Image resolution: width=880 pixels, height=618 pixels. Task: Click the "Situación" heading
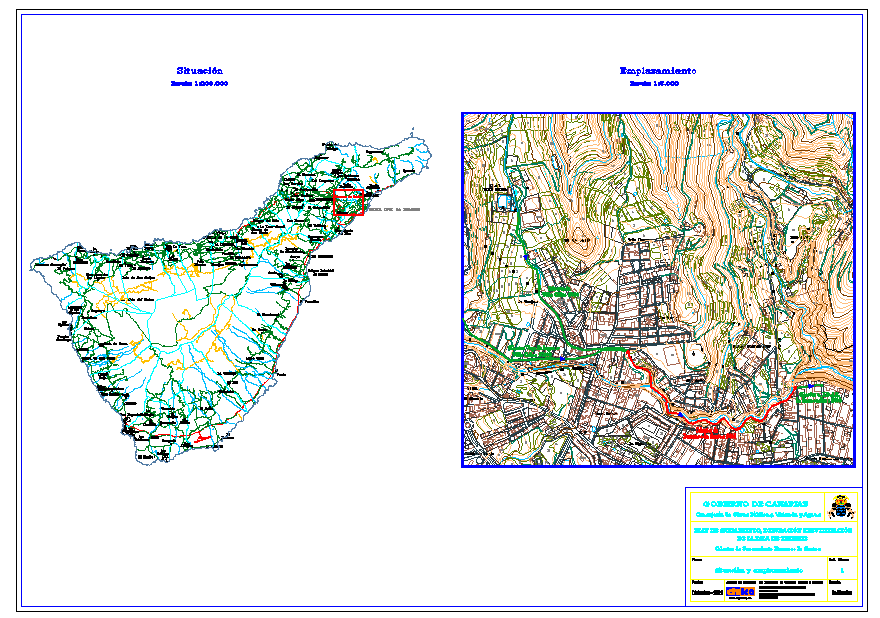[x=199, y=71]
